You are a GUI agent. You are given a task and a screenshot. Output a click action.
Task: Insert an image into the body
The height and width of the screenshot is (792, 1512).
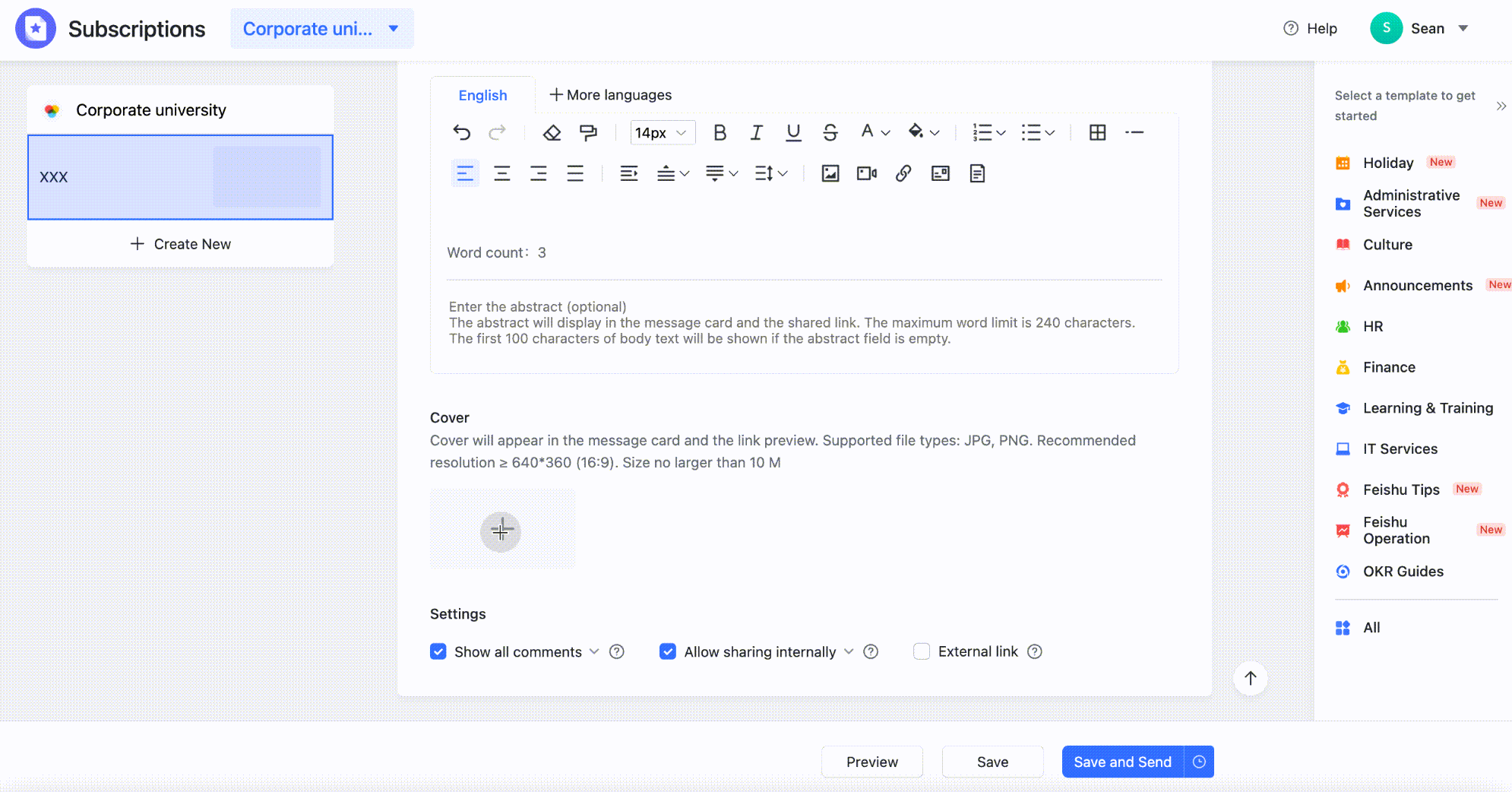pos(830,174)
